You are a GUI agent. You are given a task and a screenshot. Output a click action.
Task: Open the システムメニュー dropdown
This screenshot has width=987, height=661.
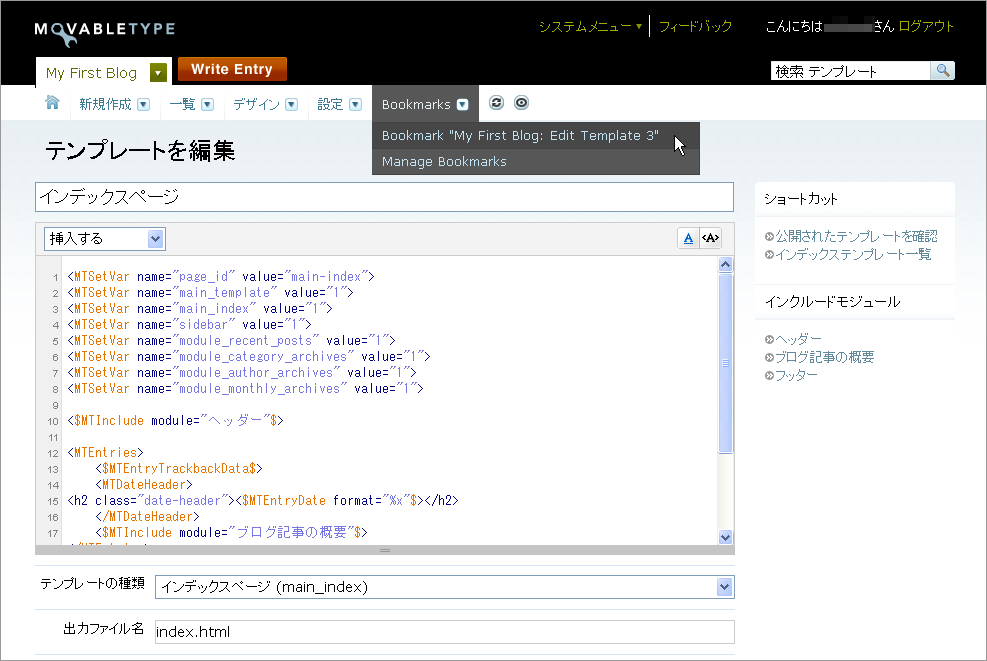tap(590, 26)
